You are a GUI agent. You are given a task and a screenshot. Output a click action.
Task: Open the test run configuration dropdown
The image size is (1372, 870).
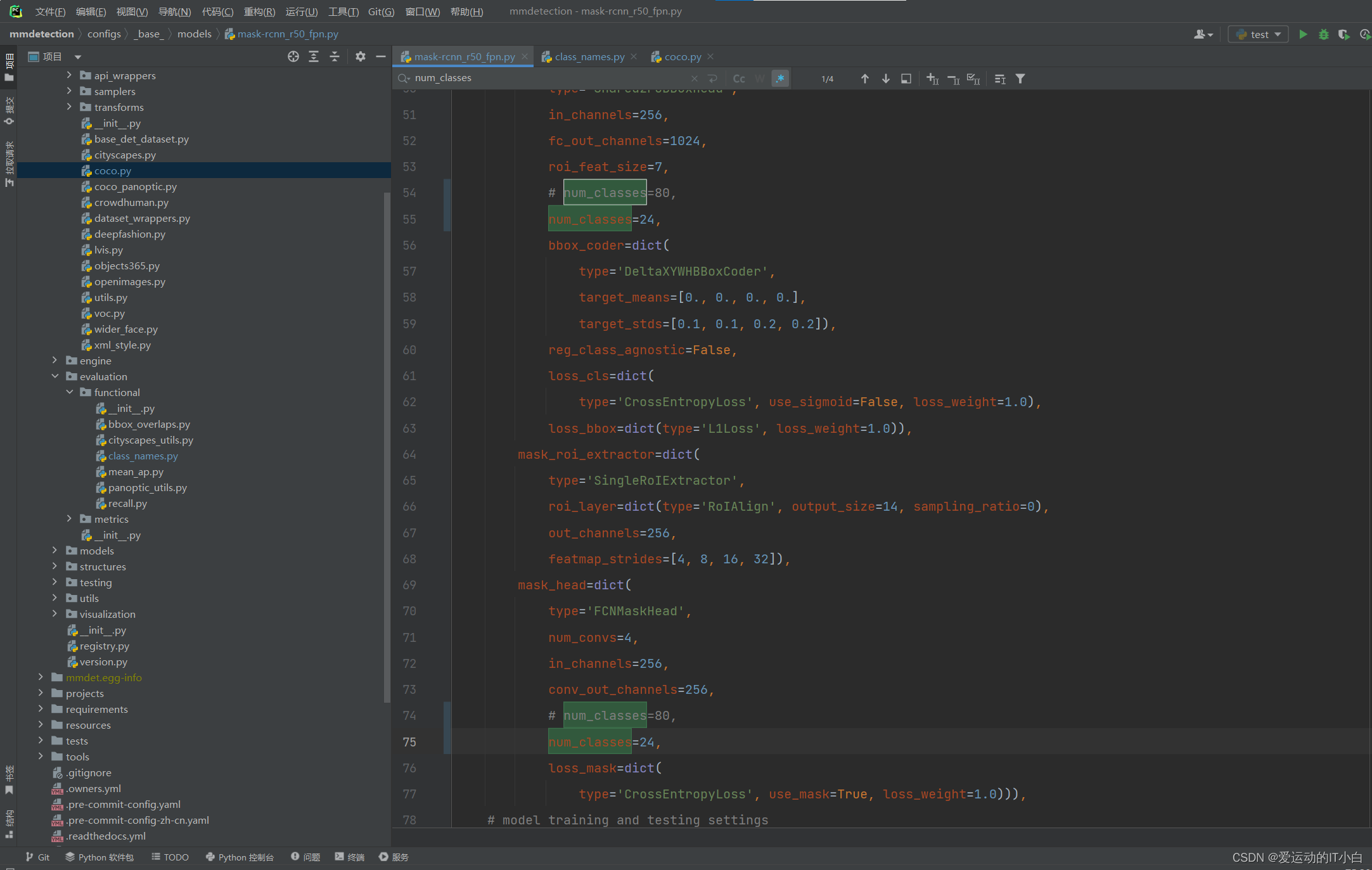coord(1259,34)
